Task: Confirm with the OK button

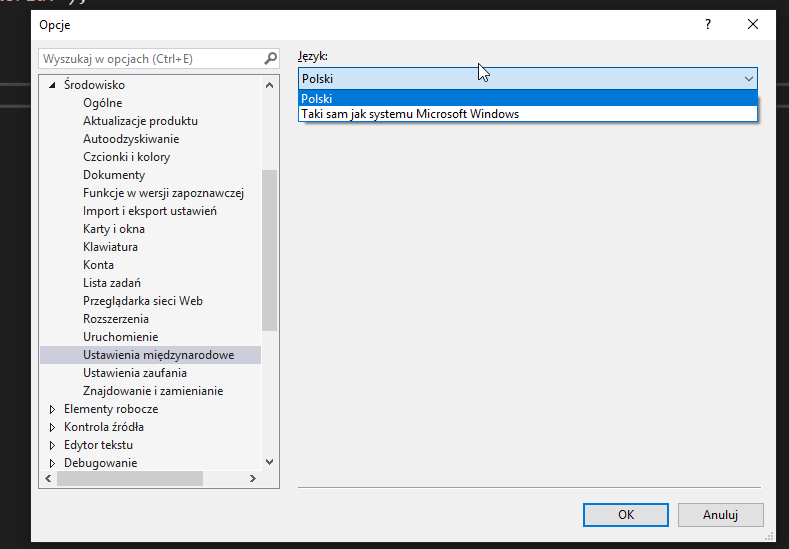Action: [625, 515]
